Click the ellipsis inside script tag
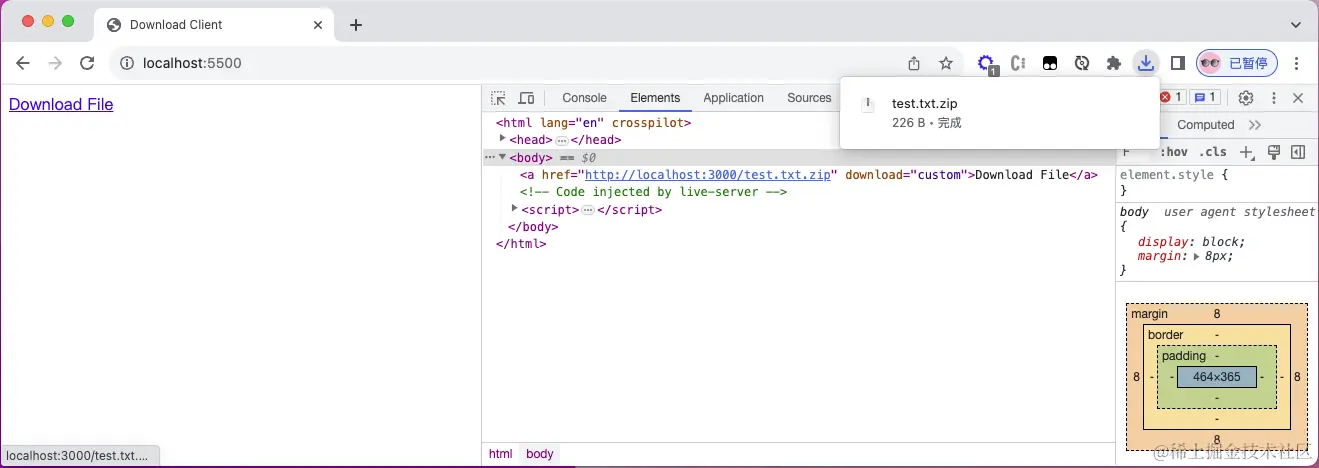Viewport: 1319px width, 468px height. tap(588, 210)
